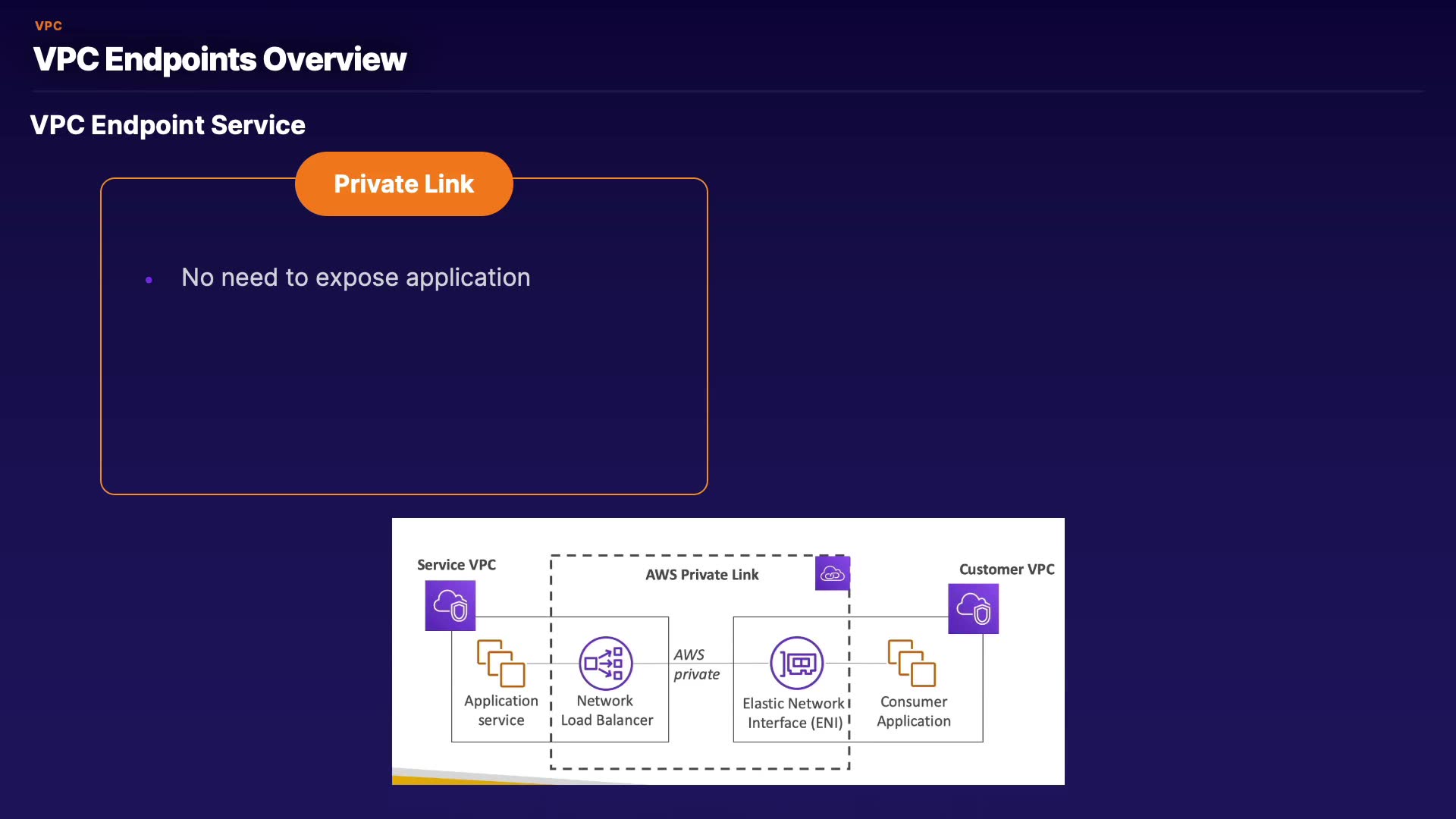The width and height of the screenshot is (1456, 819).
Task: Click the 'Service VPC' diagram label
Action: [x=457, y=565]
